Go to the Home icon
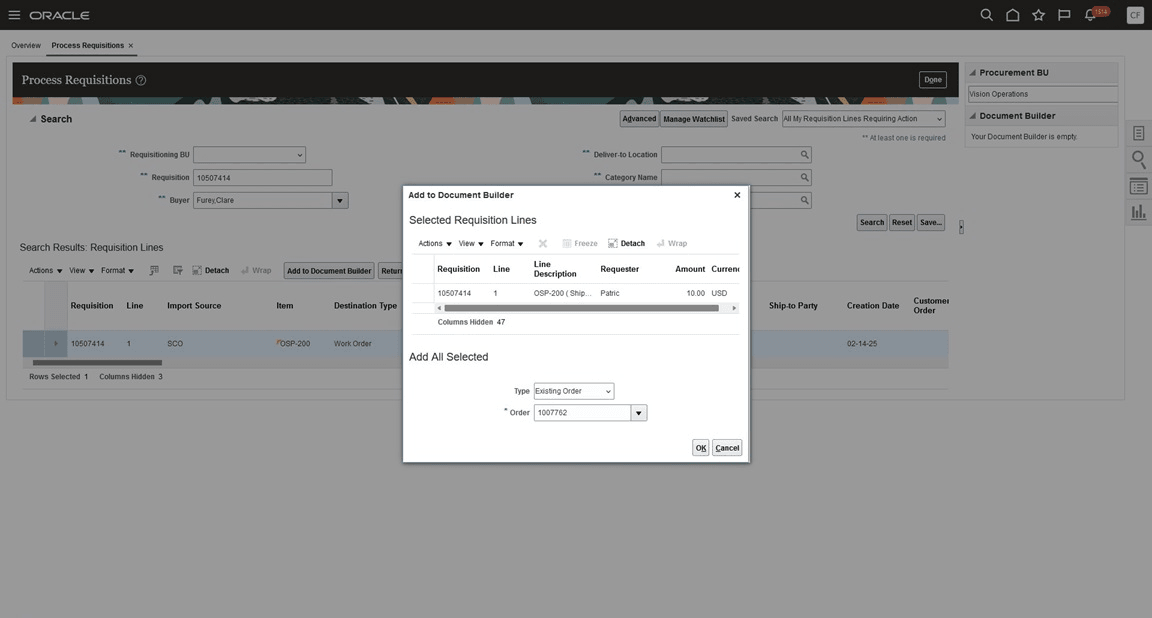 1012,15
